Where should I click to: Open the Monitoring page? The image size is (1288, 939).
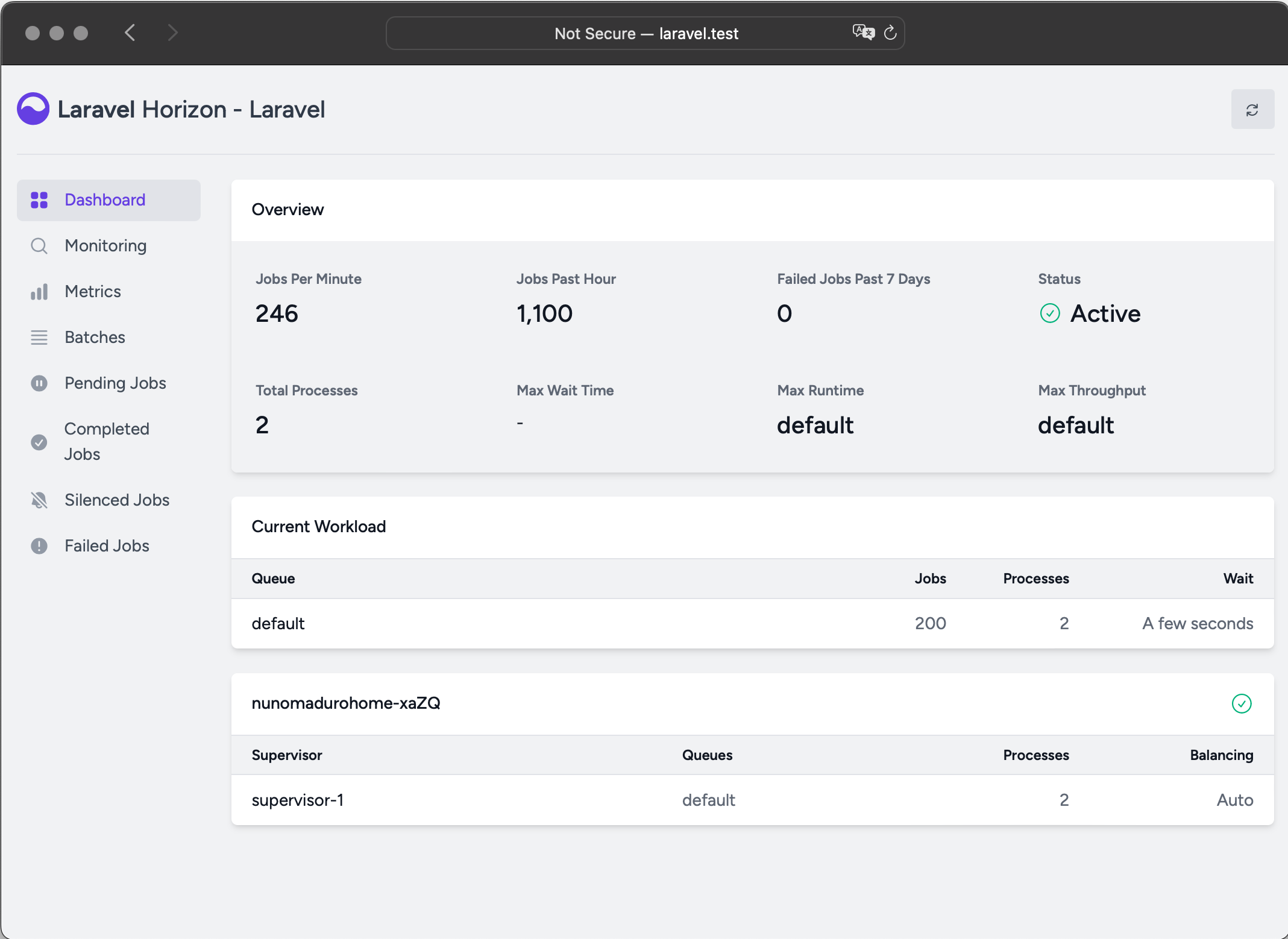point(108,246)
